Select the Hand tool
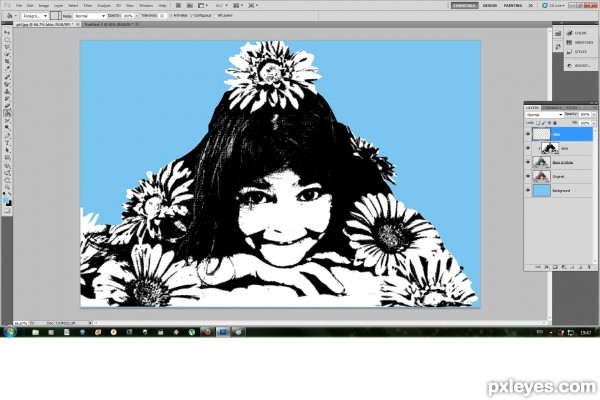The width and height of the screenshot is (600, 400). (7, 181)
